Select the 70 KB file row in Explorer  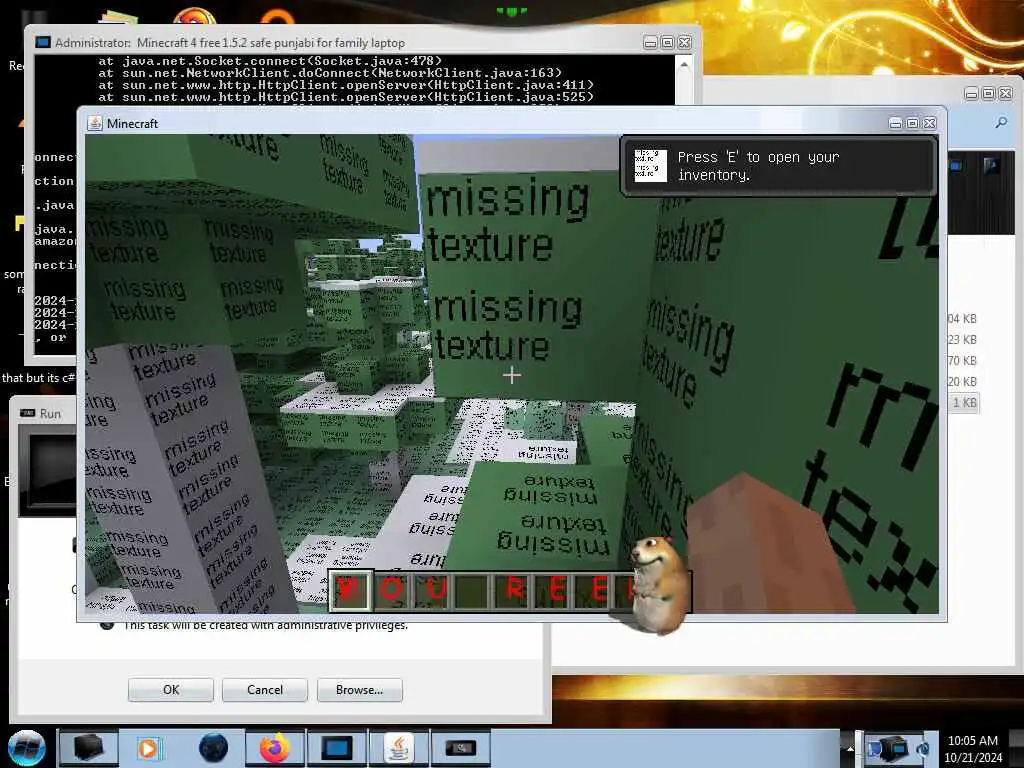click(962, 360)
